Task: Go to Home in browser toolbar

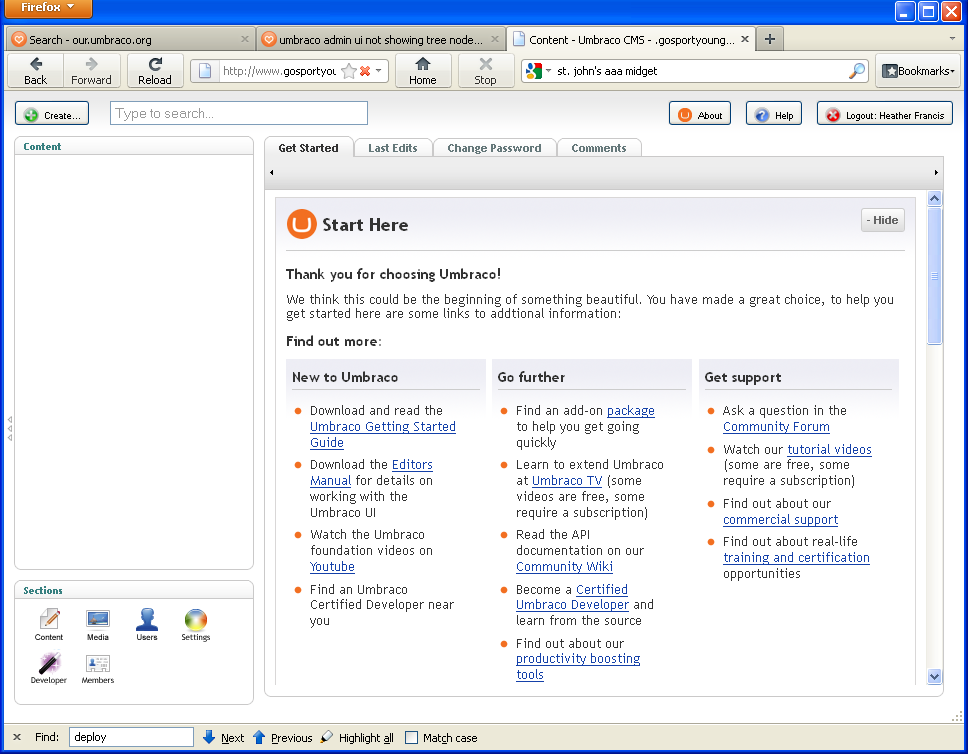Action: [x=422, y=71]
